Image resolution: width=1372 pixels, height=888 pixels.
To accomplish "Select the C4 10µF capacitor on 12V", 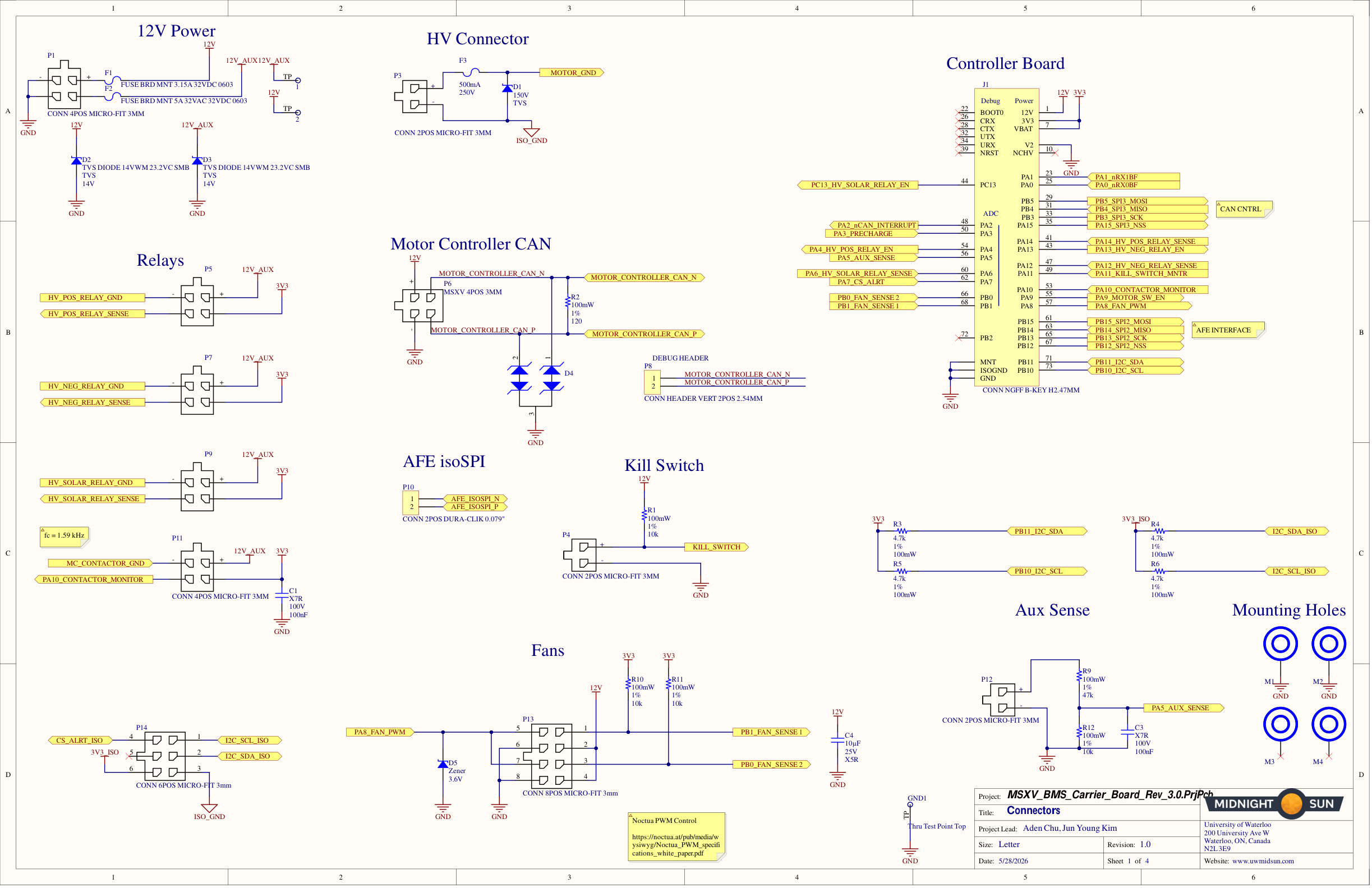I will (837, 741).
